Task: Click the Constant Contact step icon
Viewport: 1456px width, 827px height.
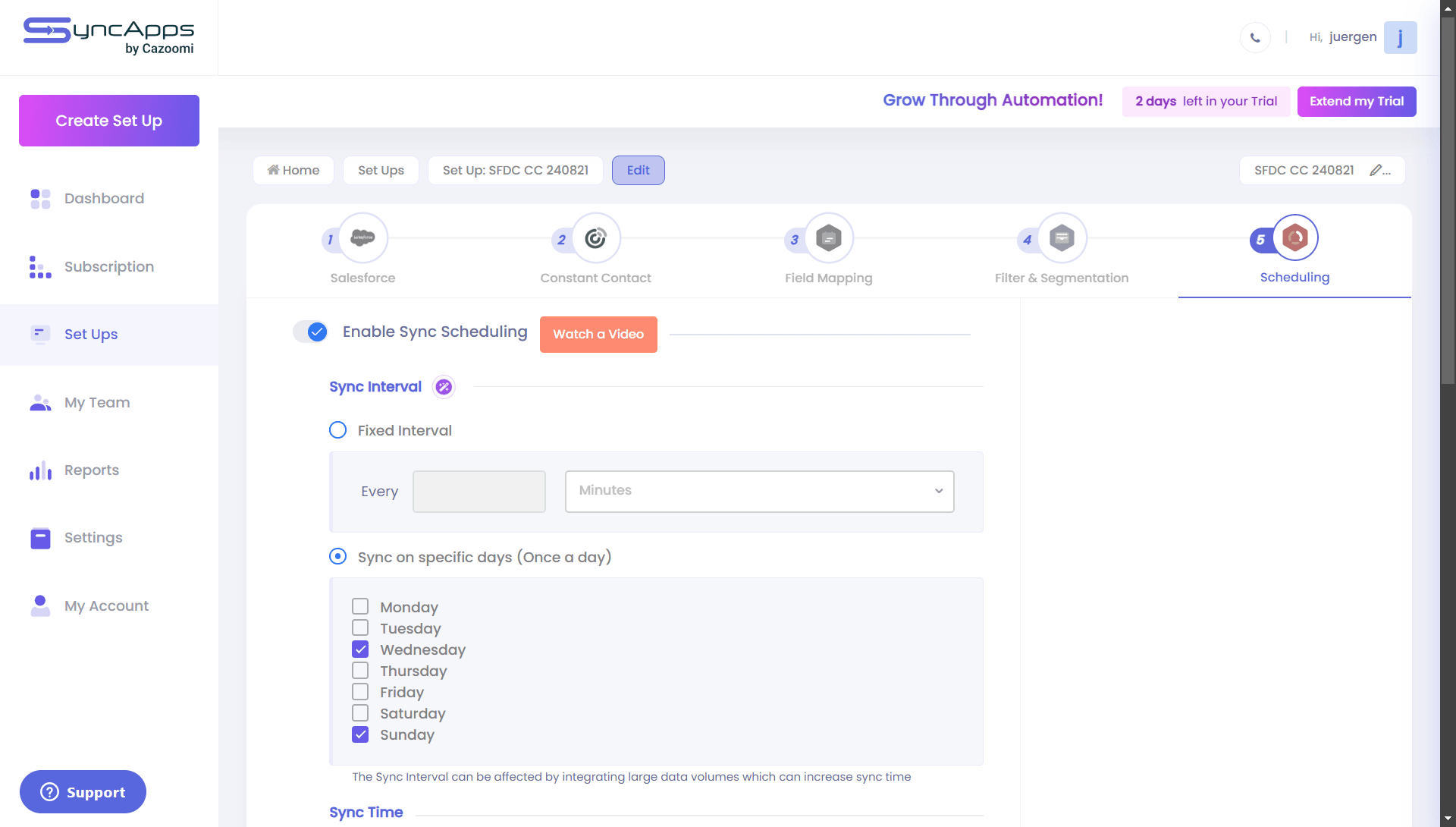Action: (596, 238)
